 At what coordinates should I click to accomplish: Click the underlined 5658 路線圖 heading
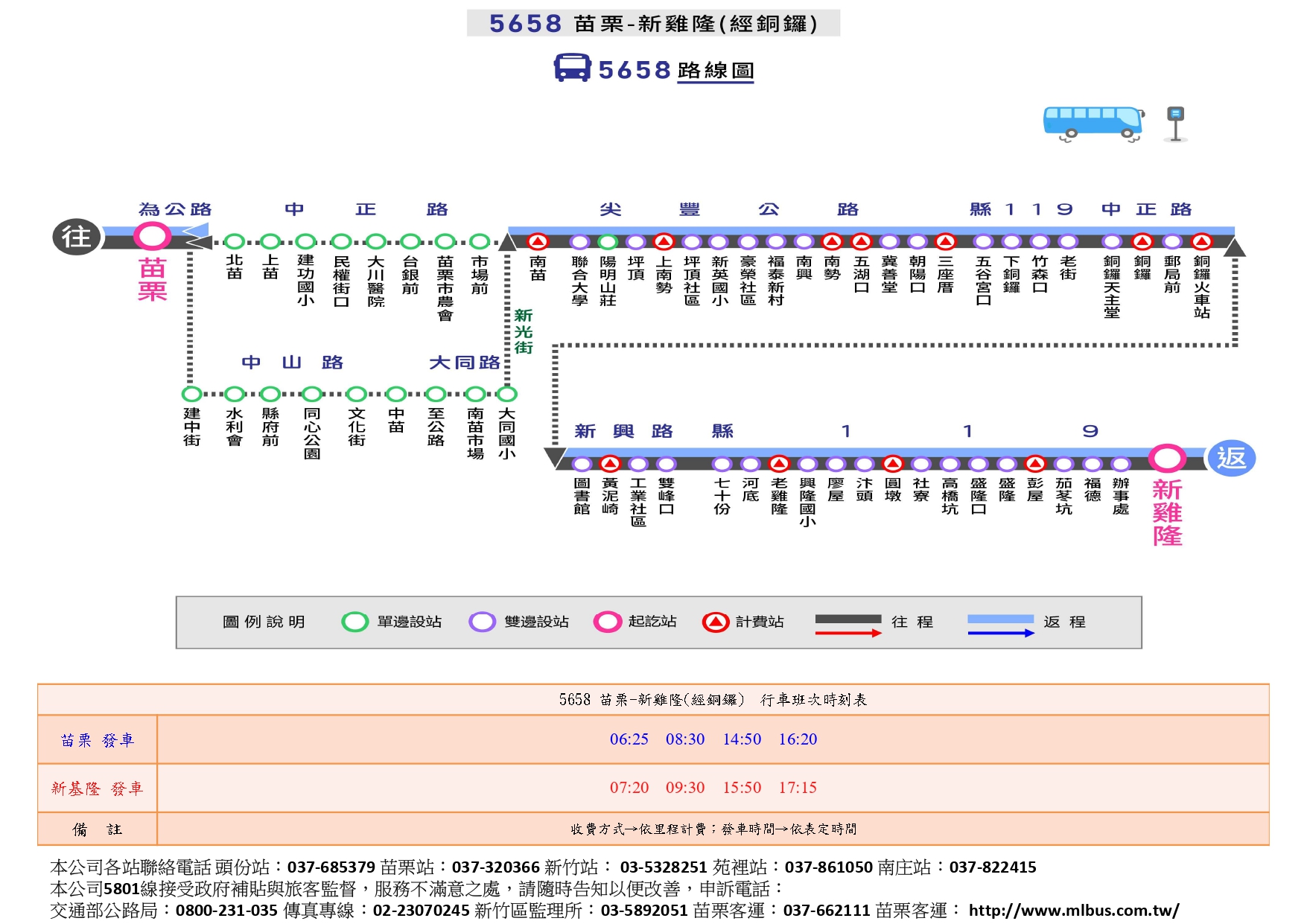pos(676,71)
